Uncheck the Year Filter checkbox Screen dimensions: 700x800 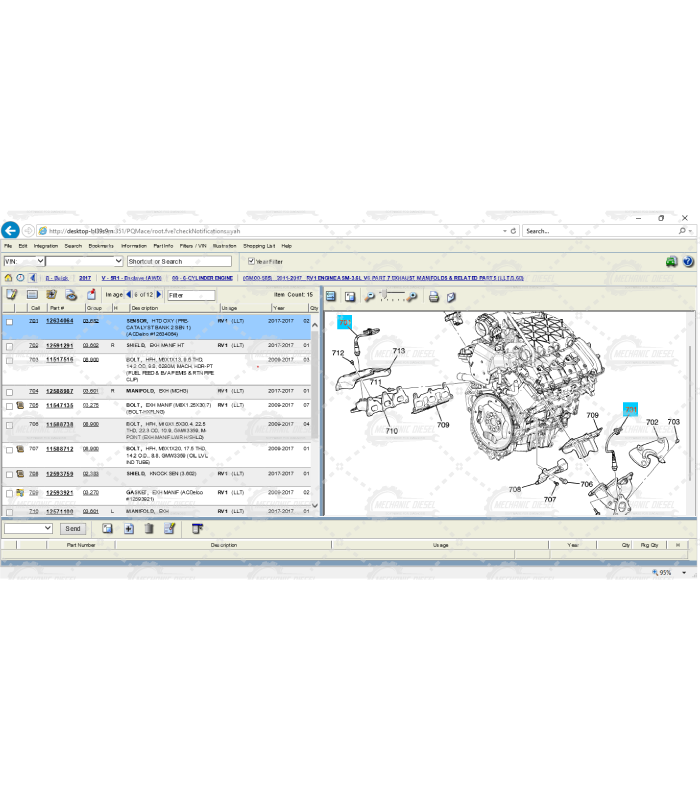coord(251,262)
